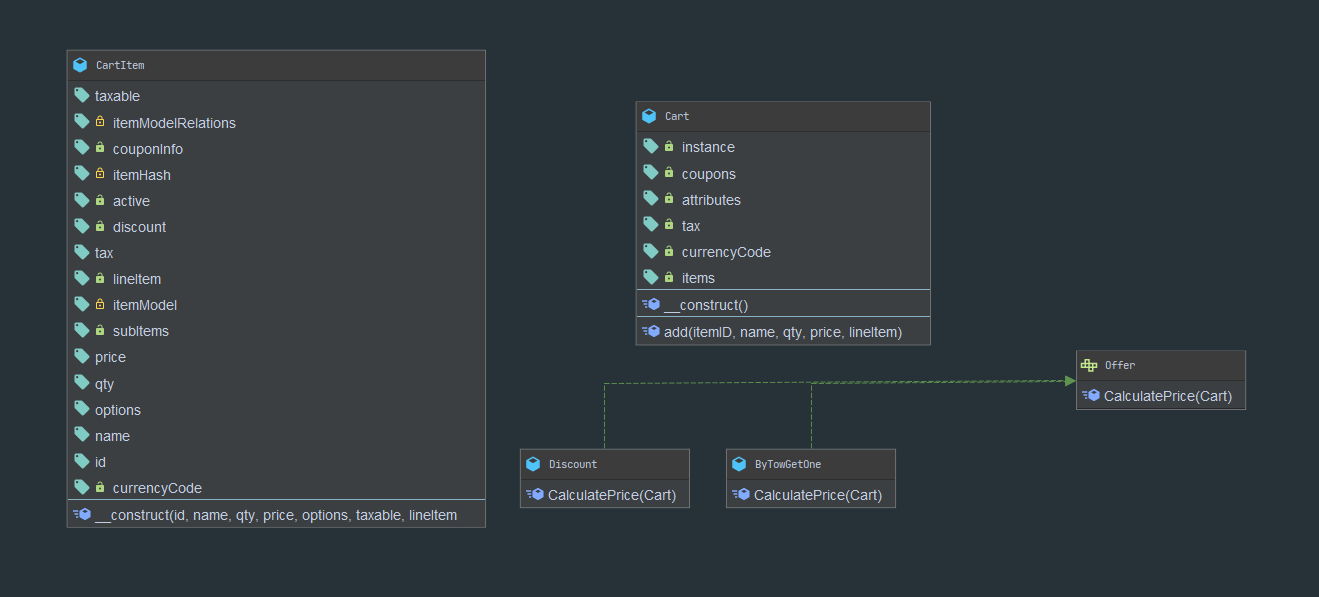Click the green arrowhead pointing at Offer
This screenshot has height=597, width=1319.
click(1070, 381)
